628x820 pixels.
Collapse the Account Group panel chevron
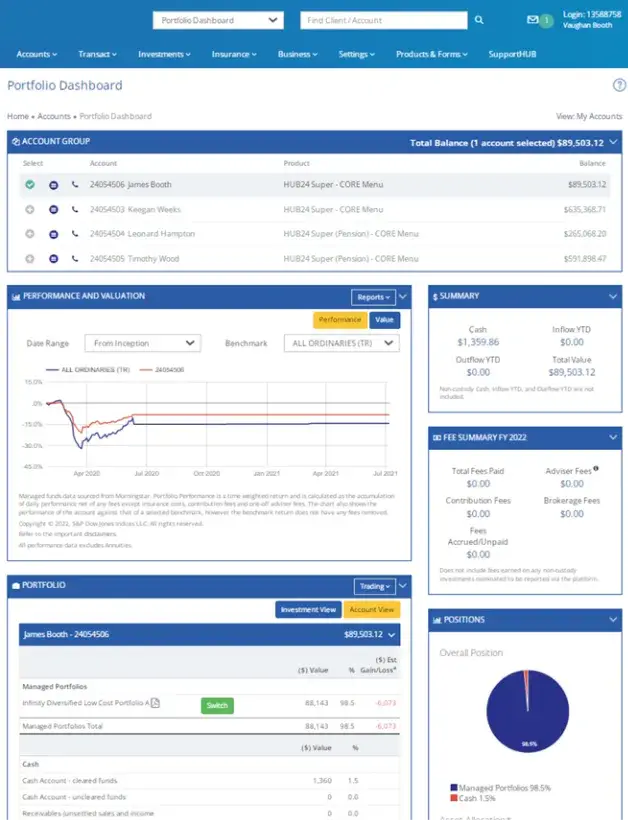pos(613,142)
